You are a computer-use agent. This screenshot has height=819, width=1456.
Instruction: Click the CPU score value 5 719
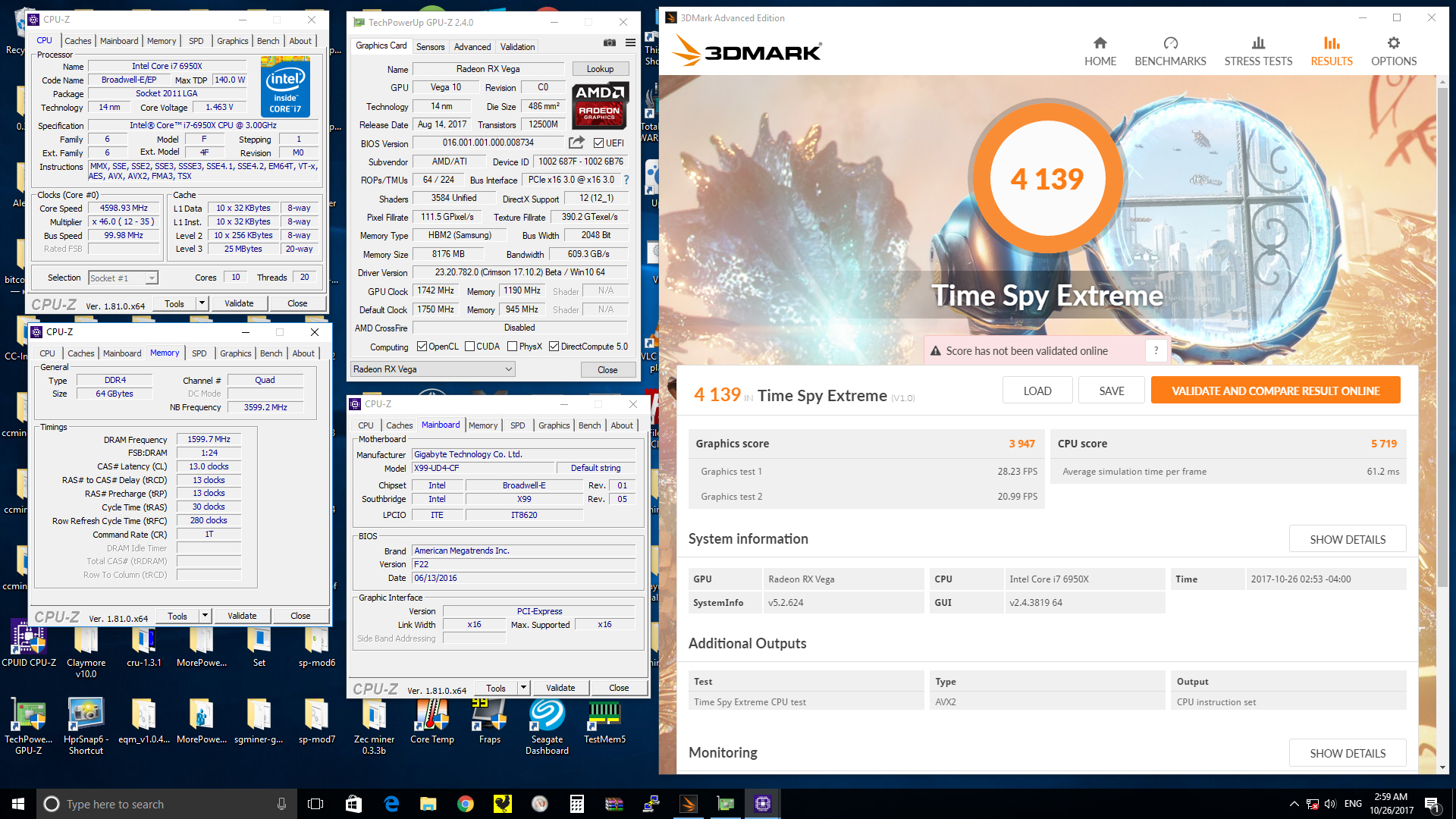click(1383, 444)
